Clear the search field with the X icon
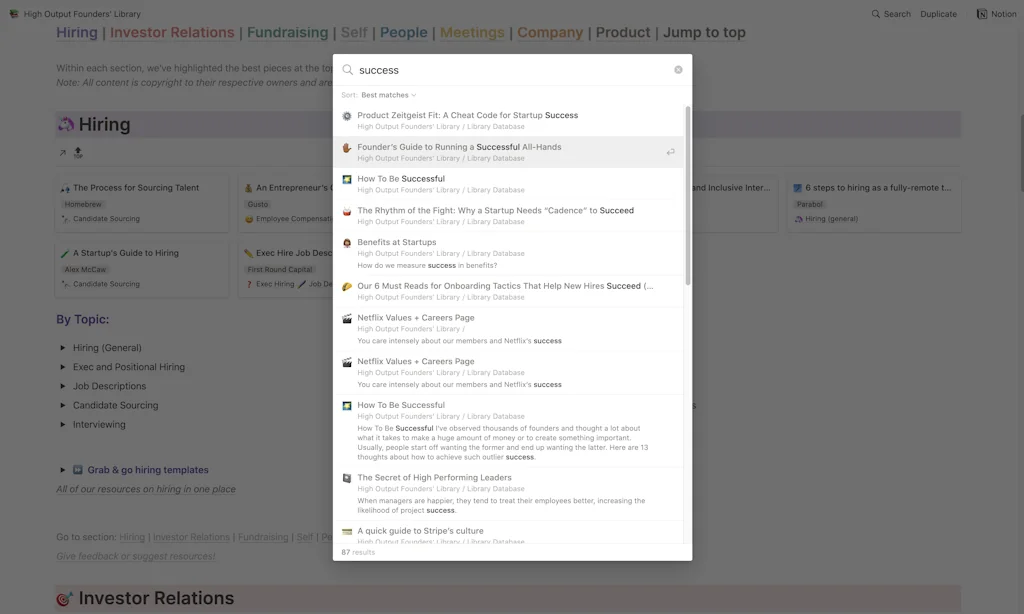Viewport: 1024px width, 614px height. pyautogui.click(x=677, y=70)
